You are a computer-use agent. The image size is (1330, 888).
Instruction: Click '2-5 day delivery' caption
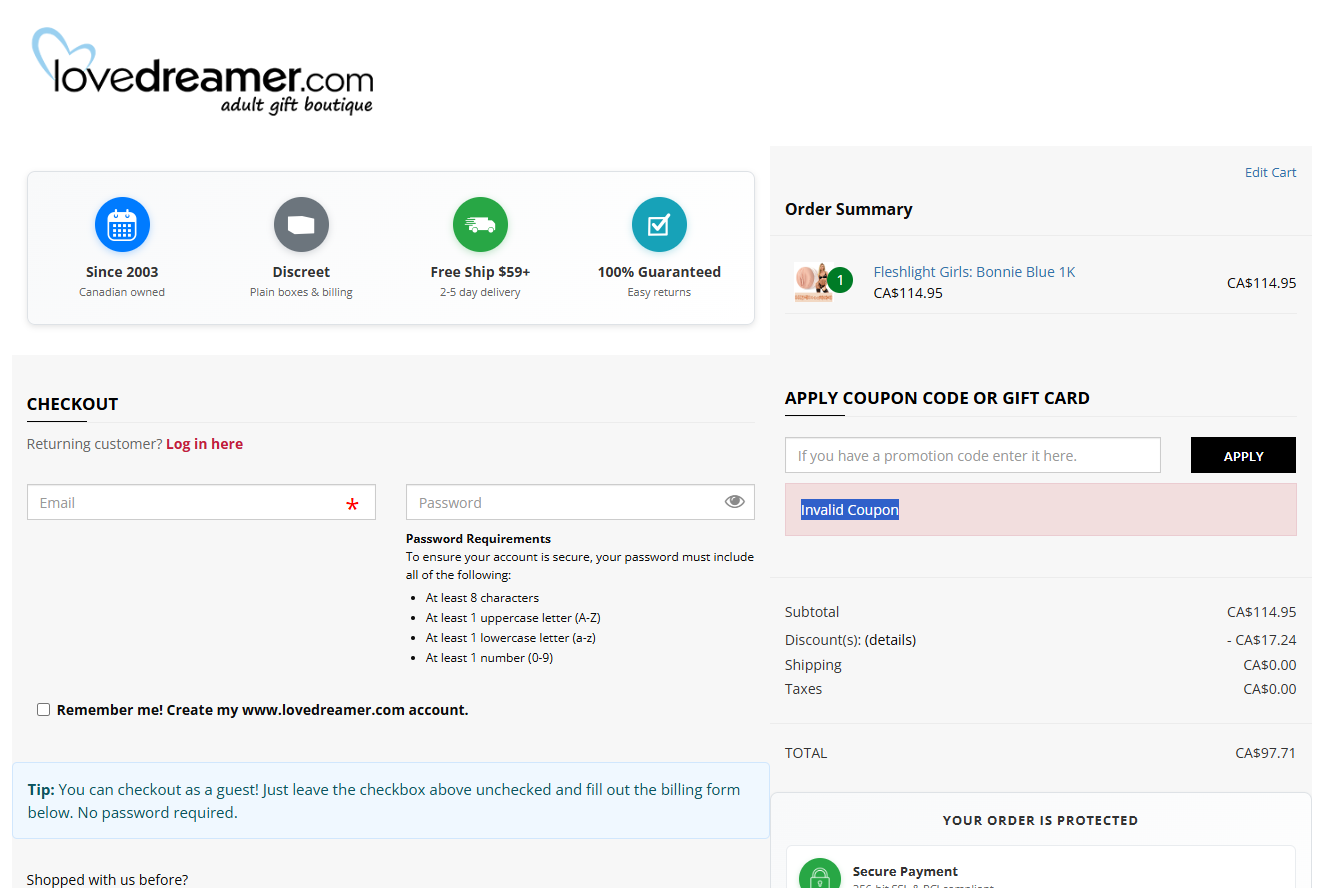(x=480, y=292)
